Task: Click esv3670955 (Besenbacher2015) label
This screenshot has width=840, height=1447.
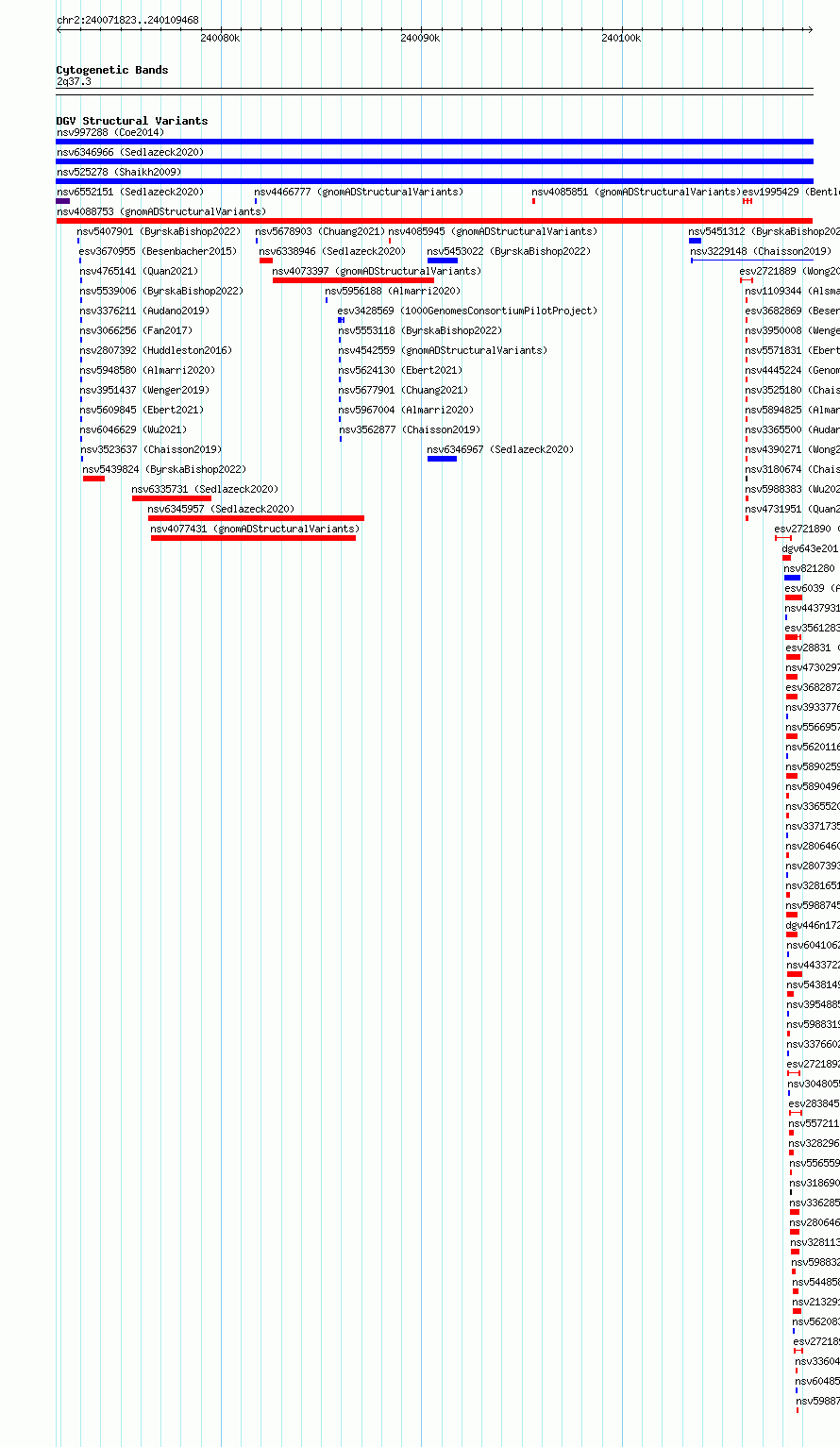Action: tap(159, 251)
